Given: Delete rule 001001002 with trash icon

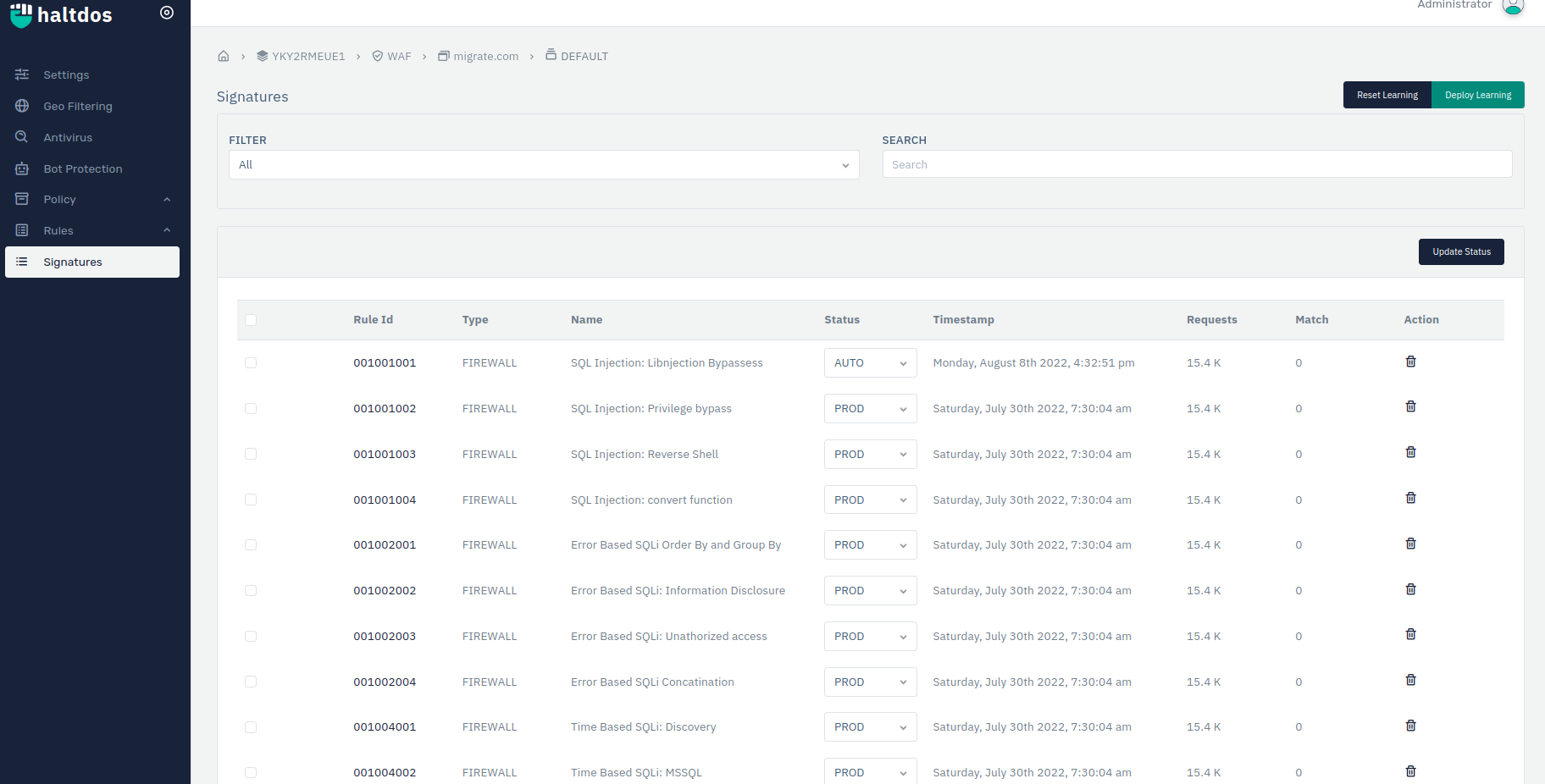Looking at the screenshot, I should (1410, 406).
